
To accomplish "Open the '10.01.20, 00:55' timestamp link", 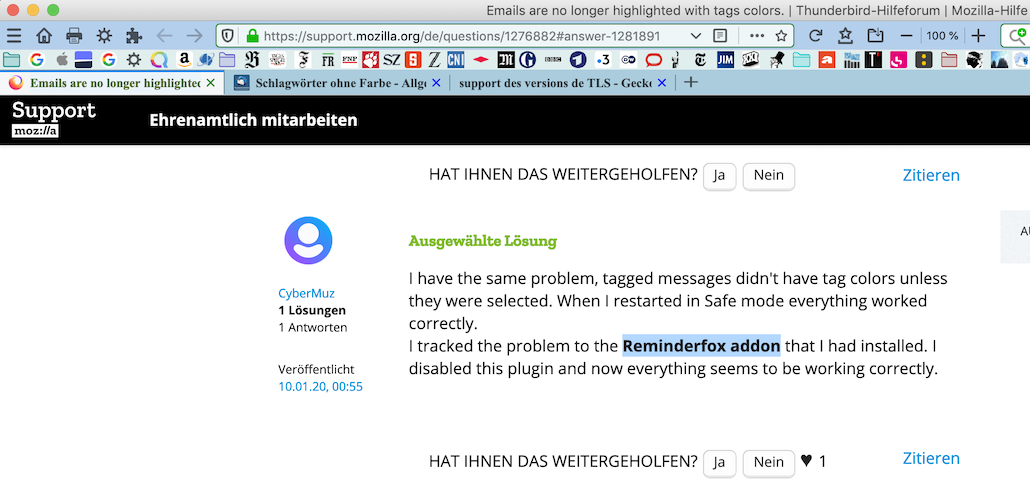I will pos(321,387).
